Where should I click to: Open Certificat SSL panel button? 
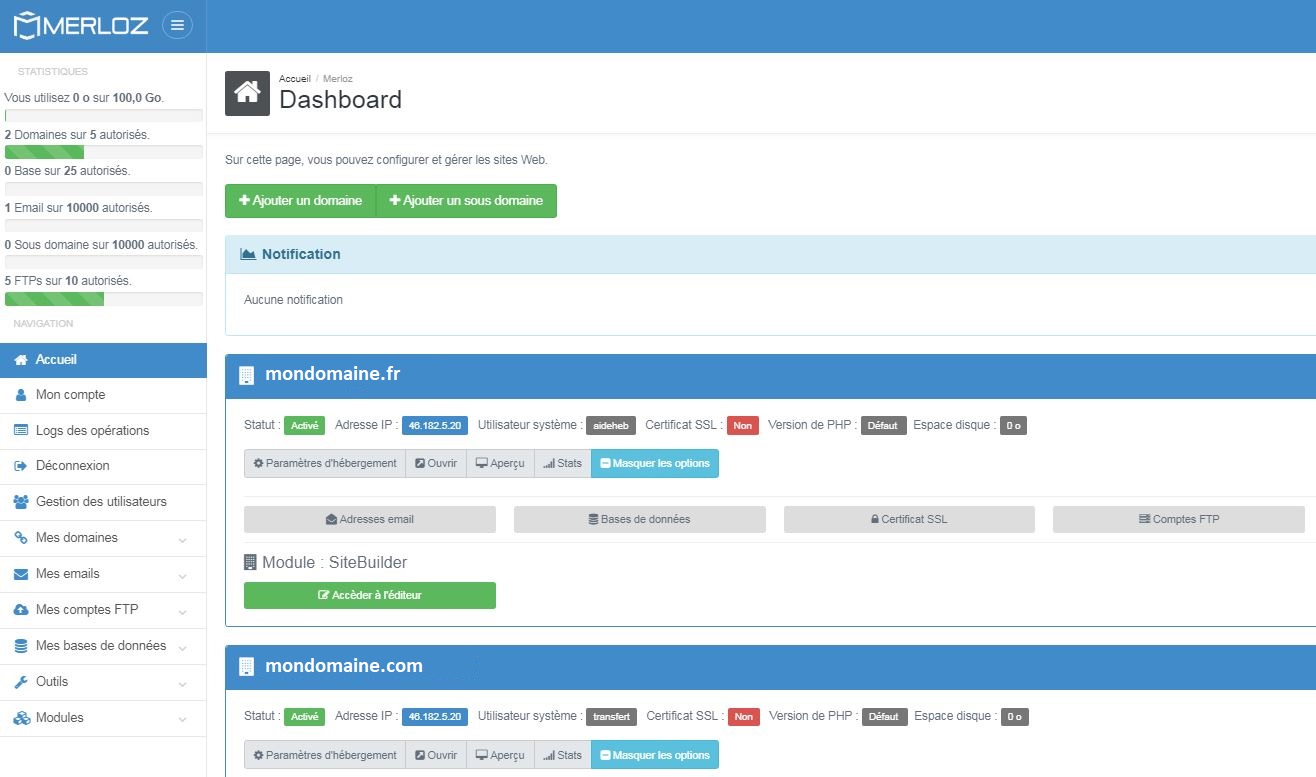[909, 519]
